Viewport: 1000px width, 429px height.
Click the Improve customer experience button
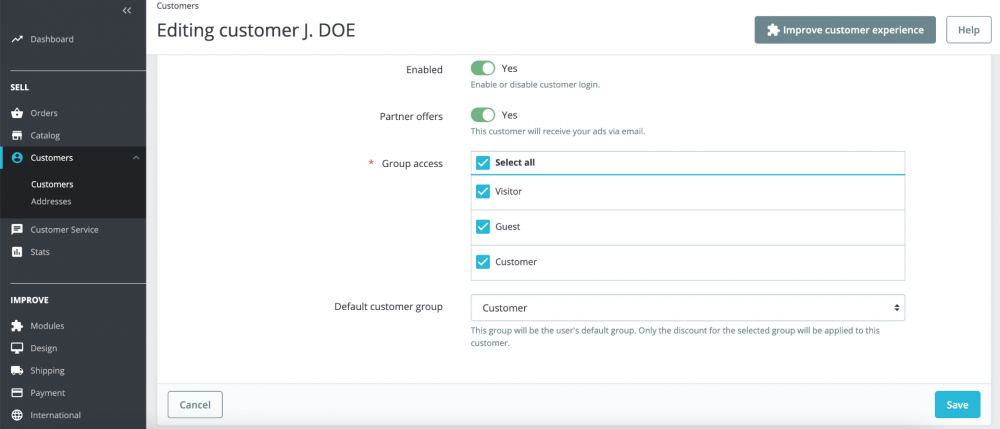point(845,30)
